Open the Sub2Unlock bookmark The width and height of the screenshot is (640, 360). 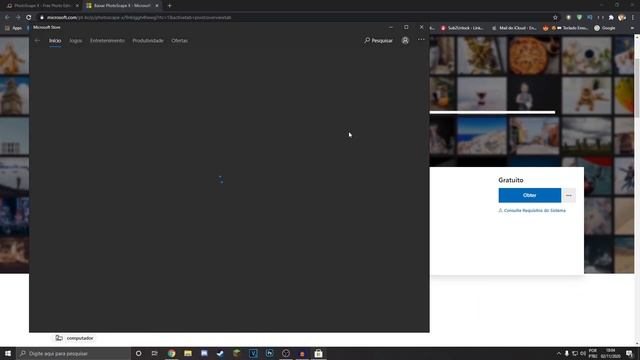point(462,28)
